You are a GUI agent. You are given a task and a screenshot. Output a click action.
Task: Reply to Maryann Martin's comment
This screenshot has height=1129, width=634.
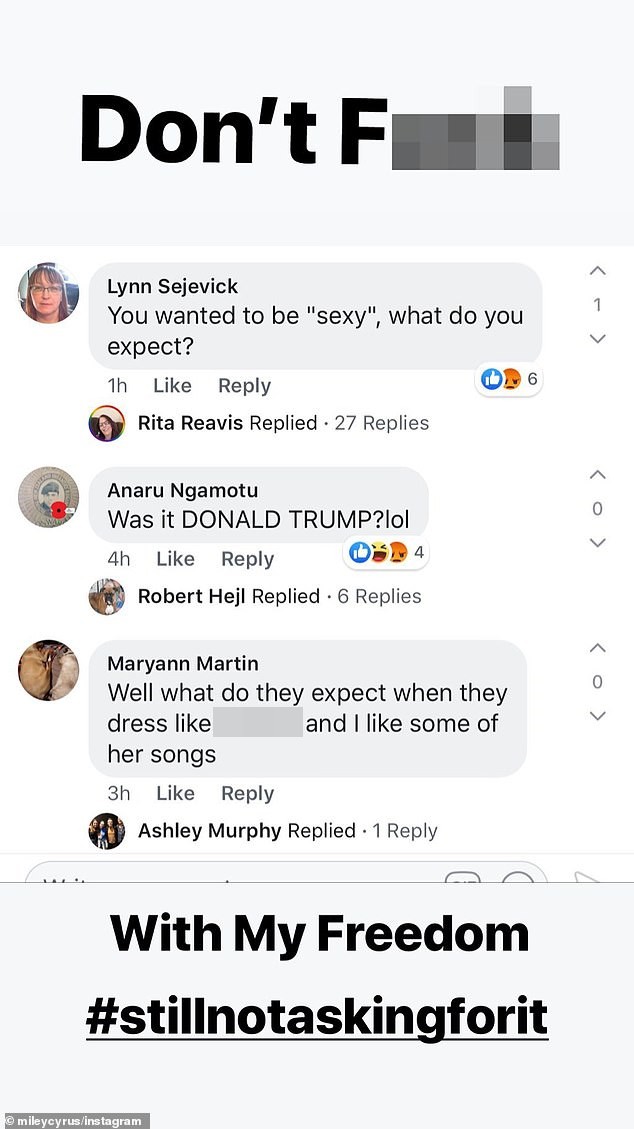(248, 793)
